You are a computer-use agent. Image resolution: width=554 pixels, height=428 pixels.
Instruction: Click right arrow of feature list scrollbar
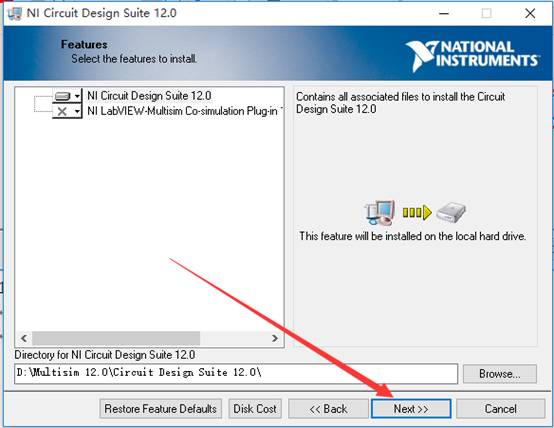tap(275, 338)
